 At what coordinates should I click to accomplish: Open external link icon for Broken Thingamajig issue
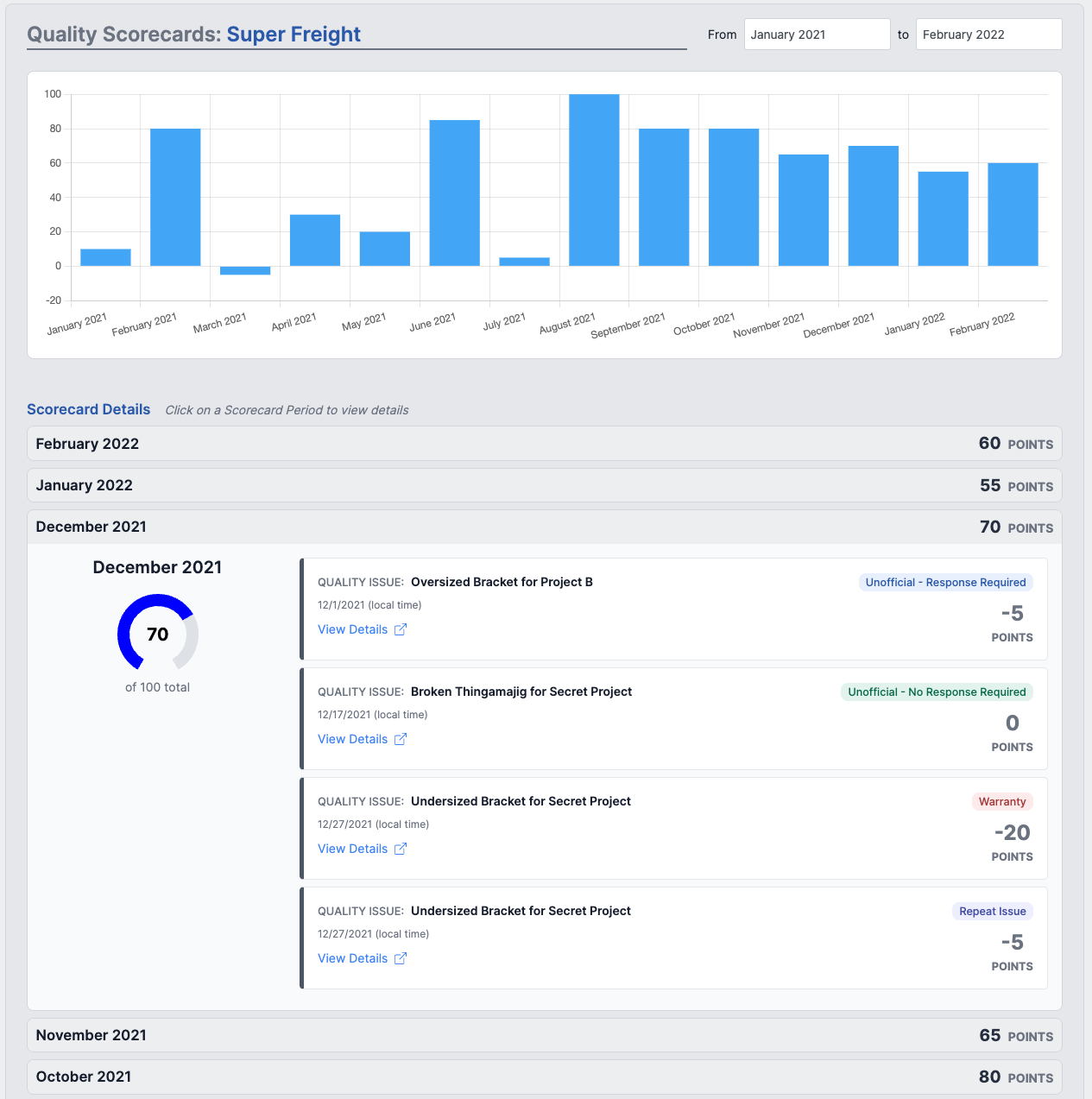401,739
